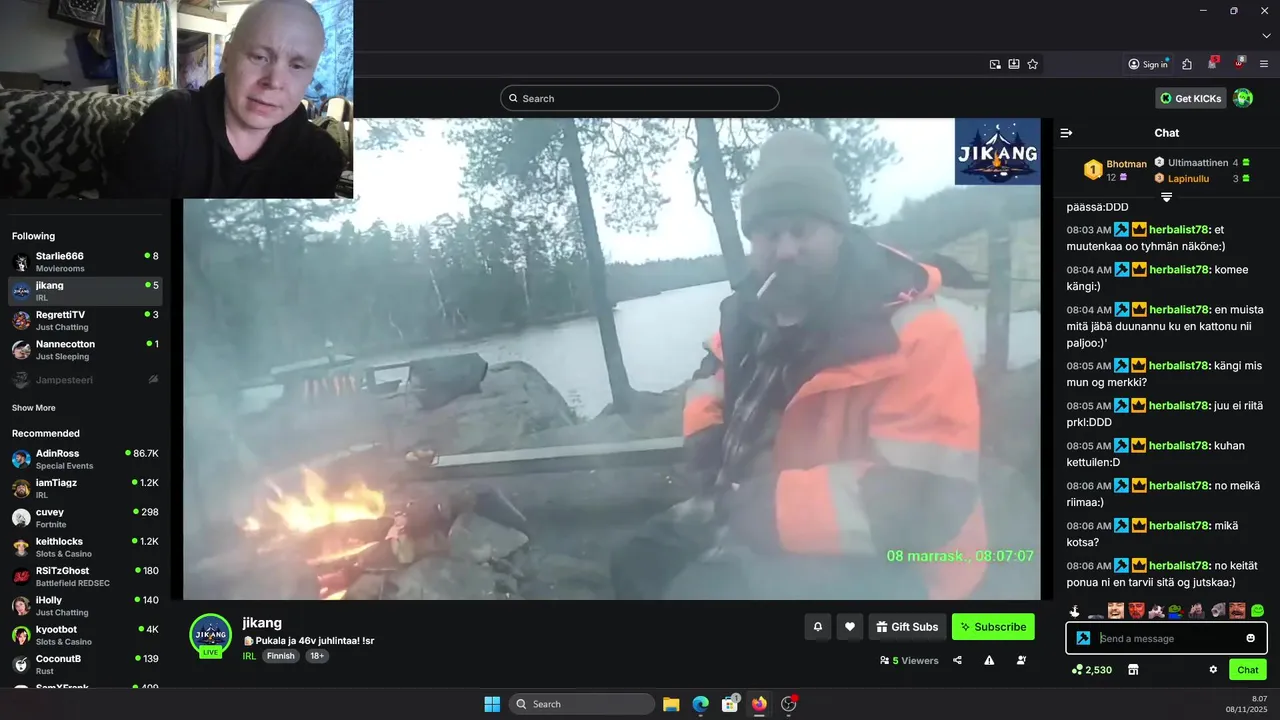Click the heart follow icon
The width and height of the screenshot is (1280, 720).
(x=850, y=627)
